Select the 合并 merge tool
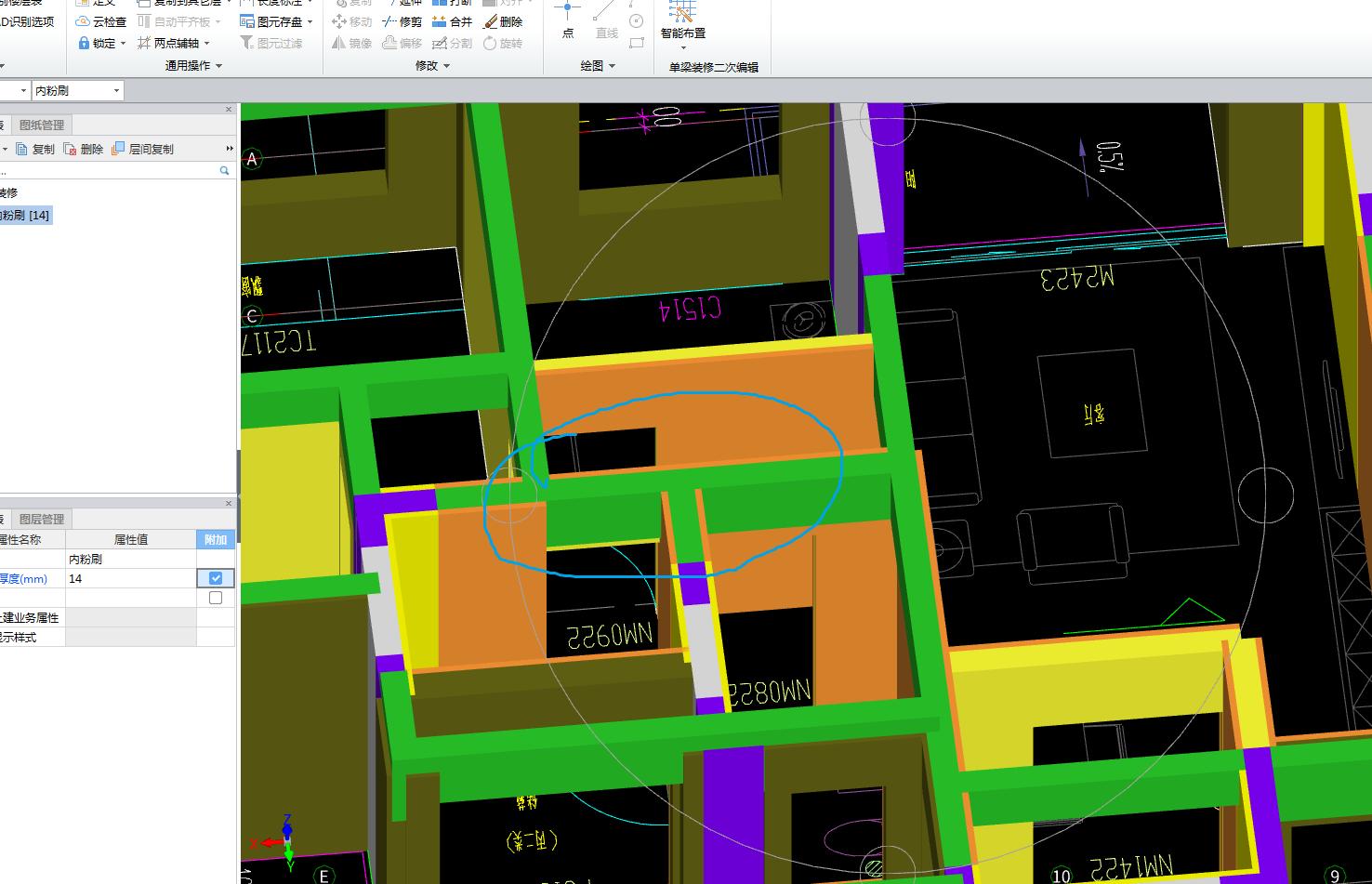1372x884 pixels. click(x=452, y=21)
